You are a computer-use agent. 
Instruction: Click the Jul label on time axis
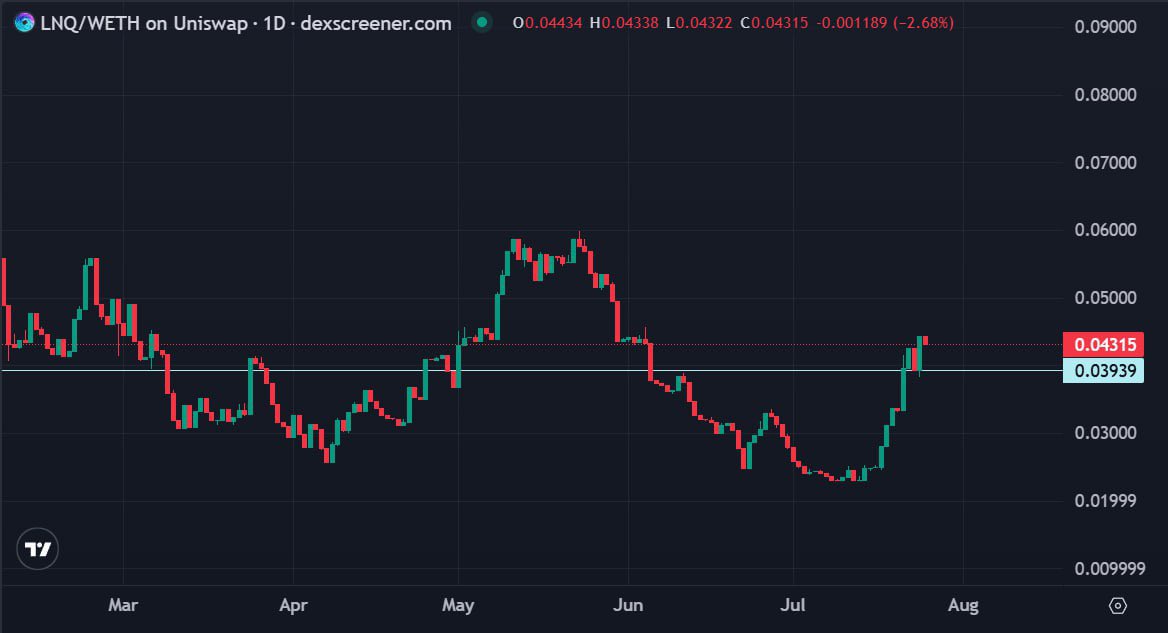[x=793, y=605]
